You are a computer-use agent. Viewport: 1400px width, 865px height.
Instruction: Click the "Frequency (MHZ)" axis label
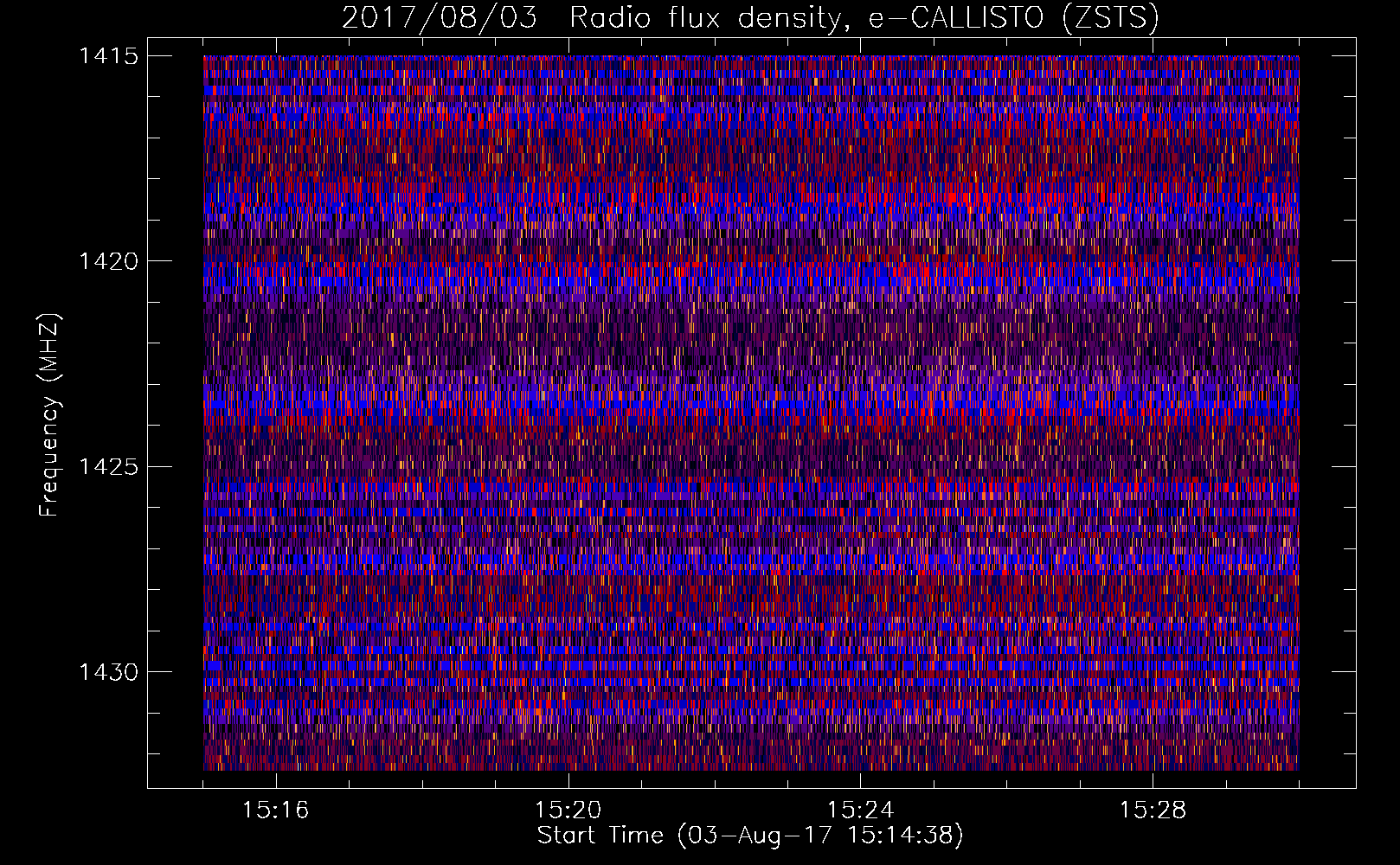[x=49, y=415]
